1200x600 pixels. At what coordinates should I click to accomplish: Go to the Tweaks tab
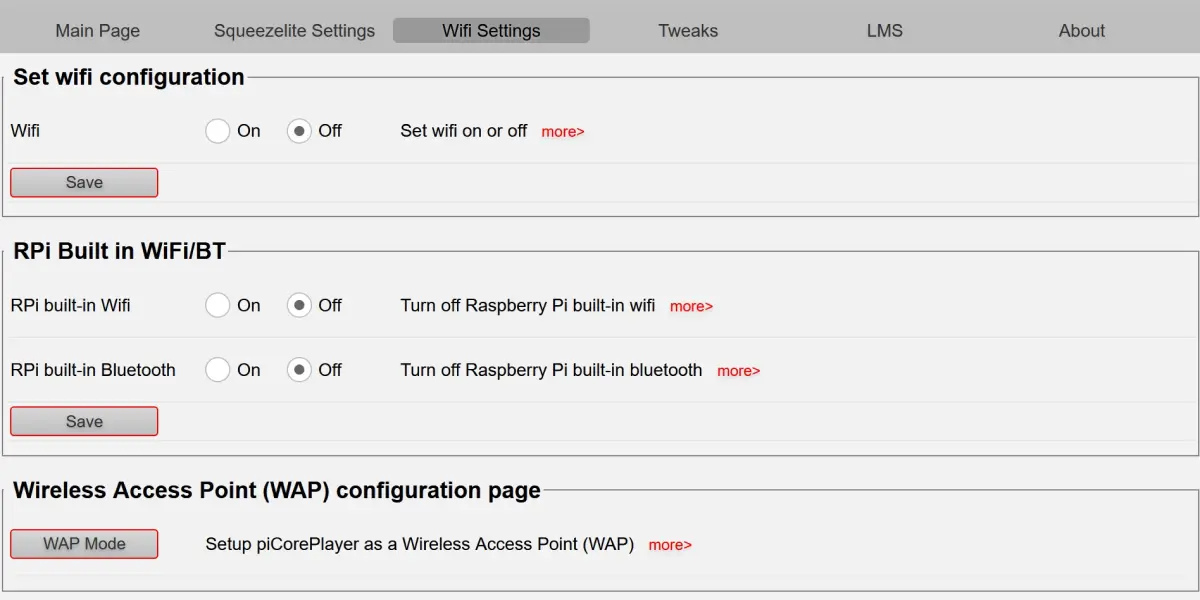pos(688,31)
